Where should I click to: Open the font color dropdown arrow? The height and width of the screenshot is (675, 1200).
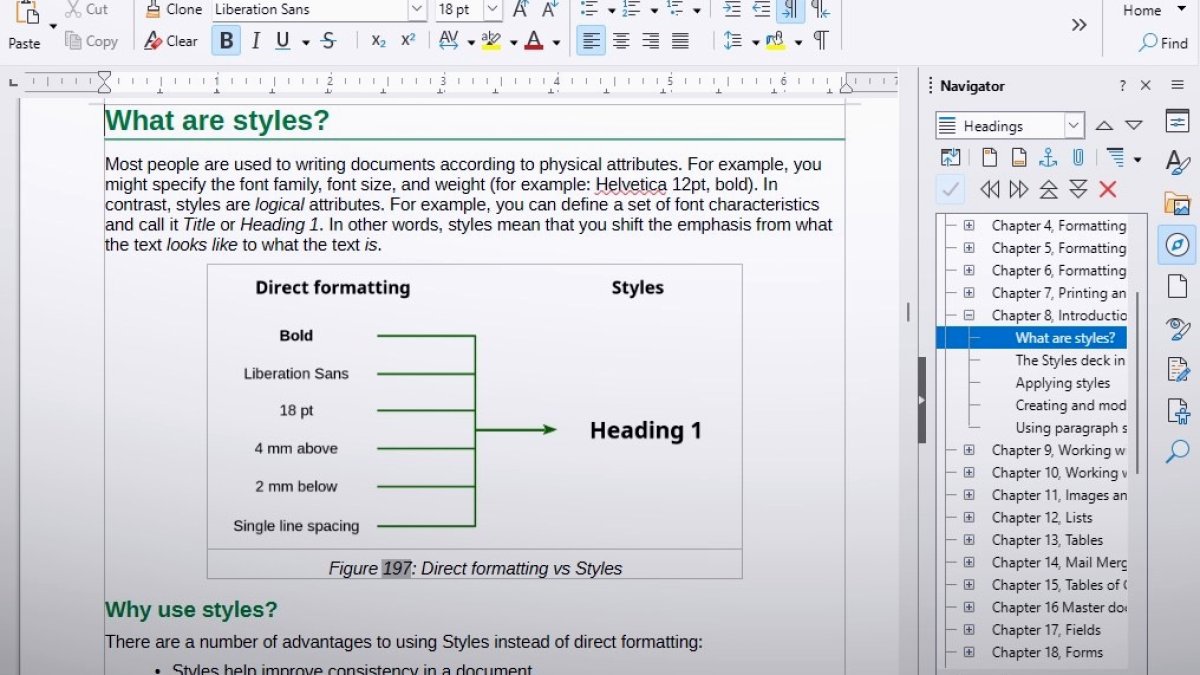tap(556, 42)
